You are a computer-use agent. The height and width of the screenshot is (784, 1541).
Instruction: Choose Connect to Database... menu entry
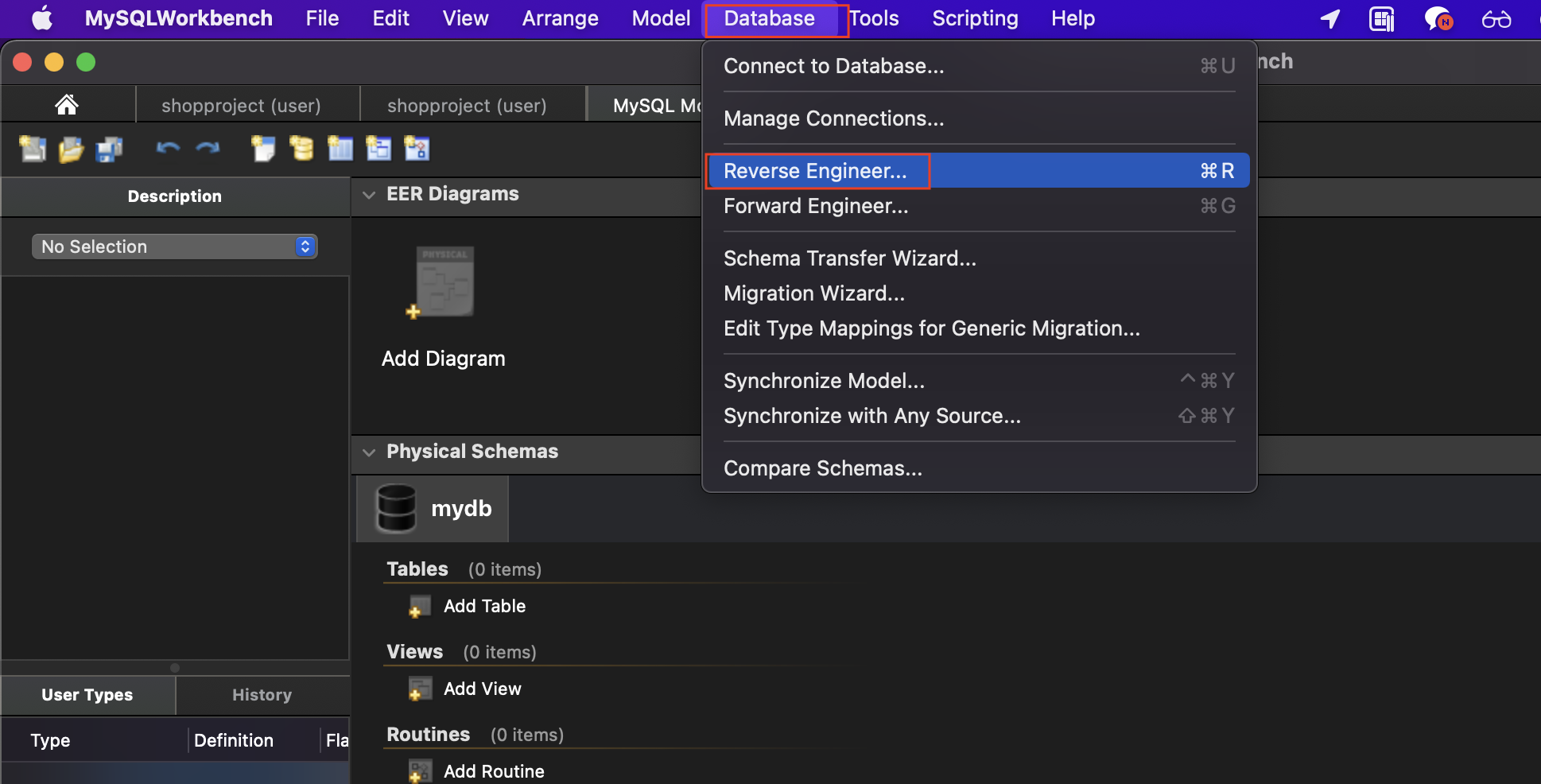click(x=980, y=66)
